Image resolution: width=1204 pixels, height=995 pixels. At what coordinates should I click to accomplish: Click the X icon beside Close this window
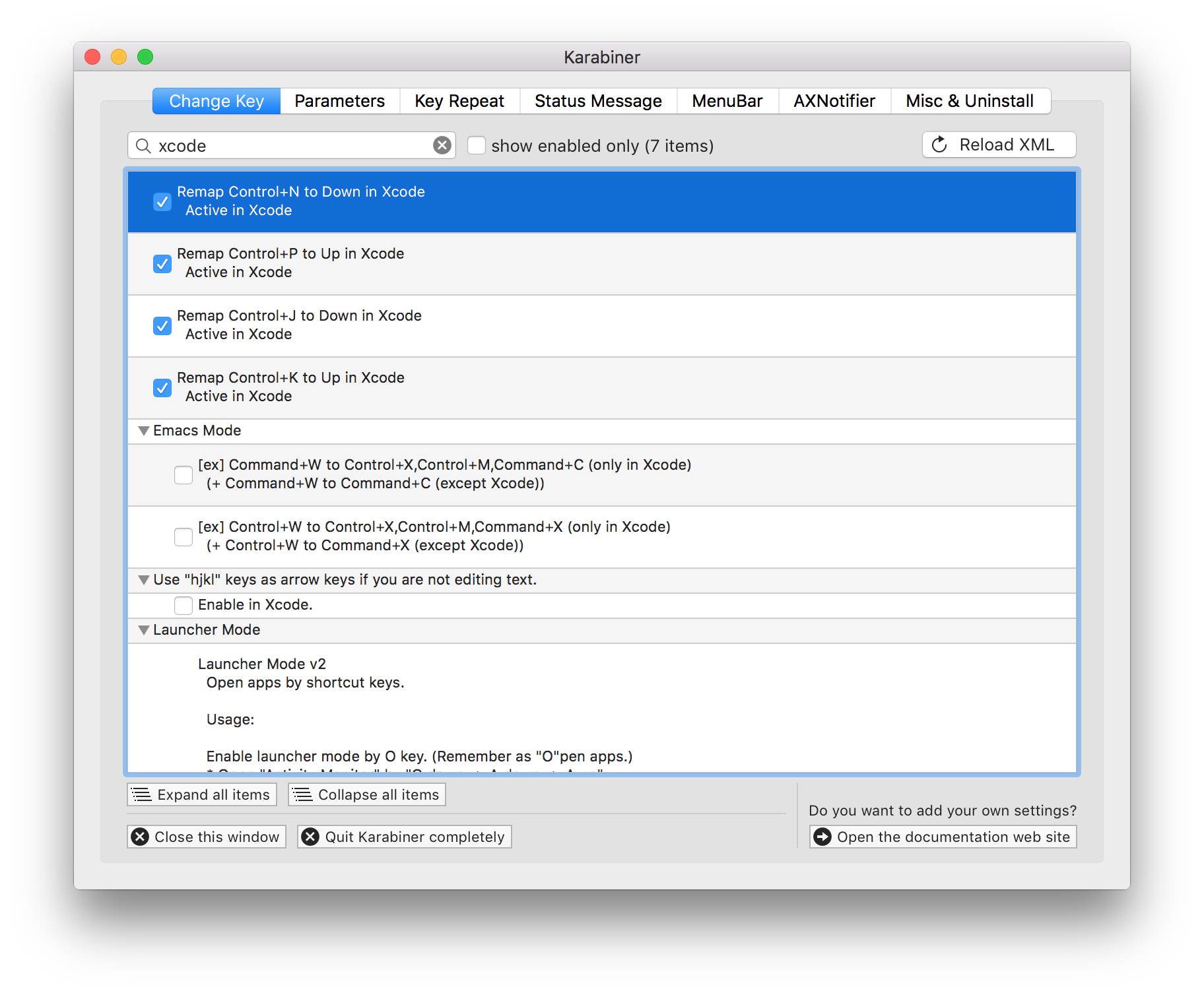(140, 837)
